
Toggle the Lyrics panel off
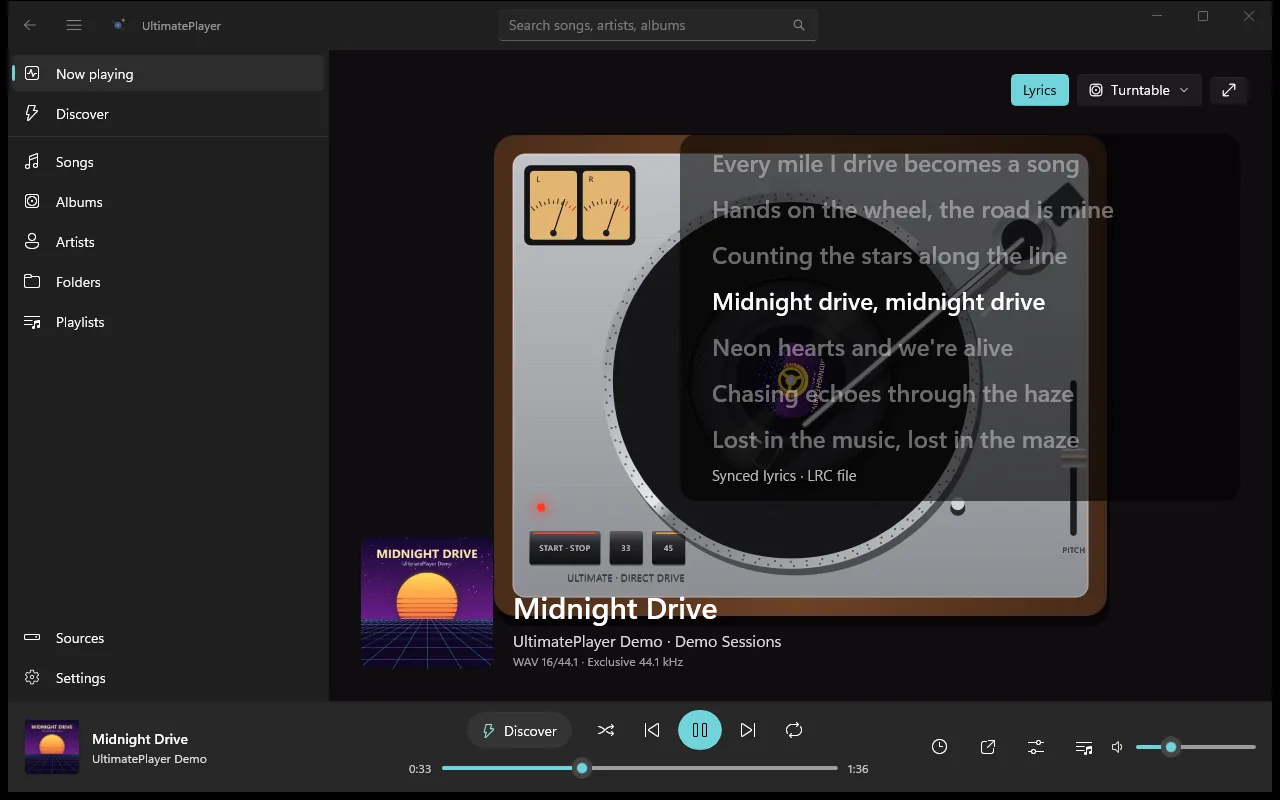(1040, 90)
